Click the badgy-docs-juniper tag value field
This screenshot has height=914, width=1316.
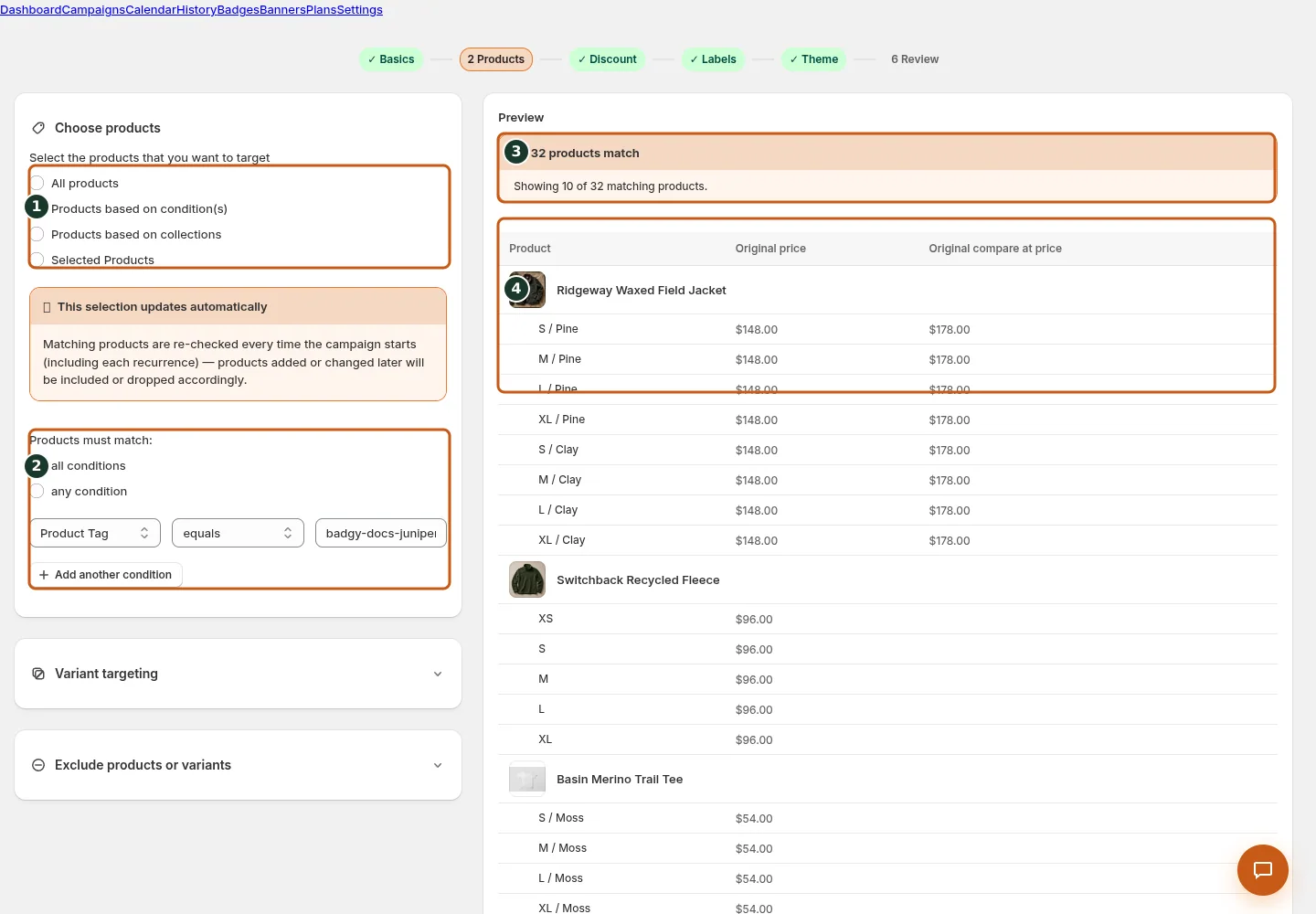pyautogui.click(x=381, y=533)
